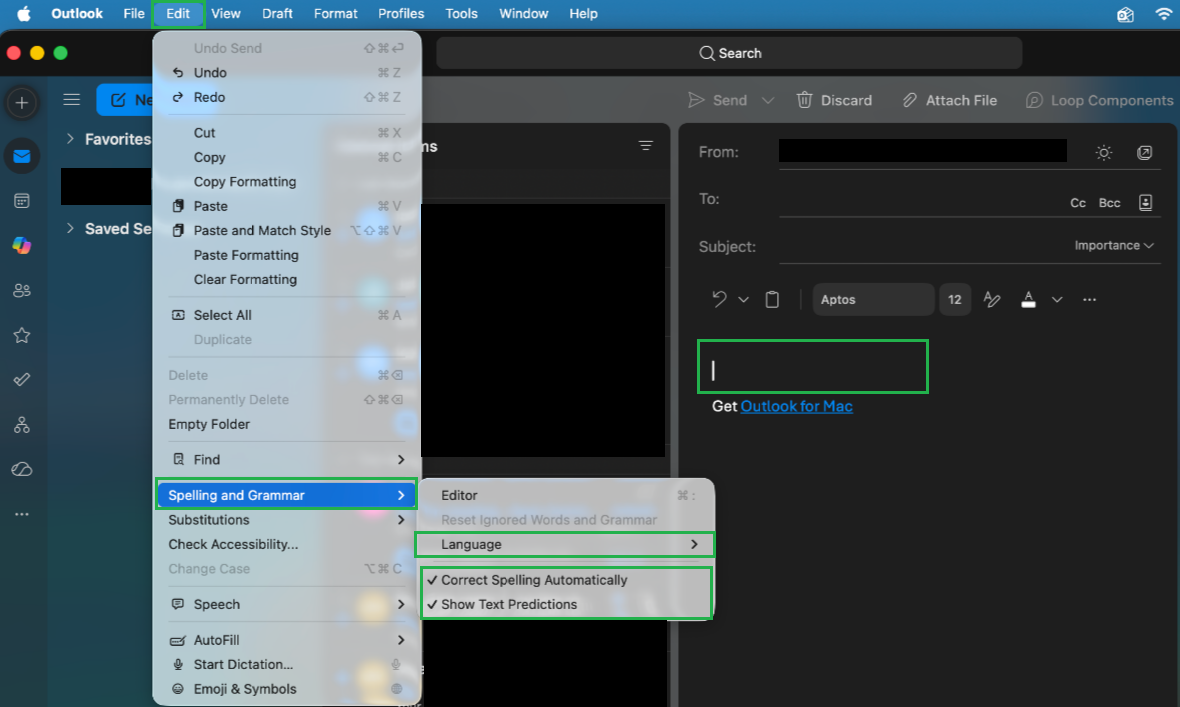Open the Format menu in menu bar
This screenshot has height=707, width=1180.
[x=336, y=14]
